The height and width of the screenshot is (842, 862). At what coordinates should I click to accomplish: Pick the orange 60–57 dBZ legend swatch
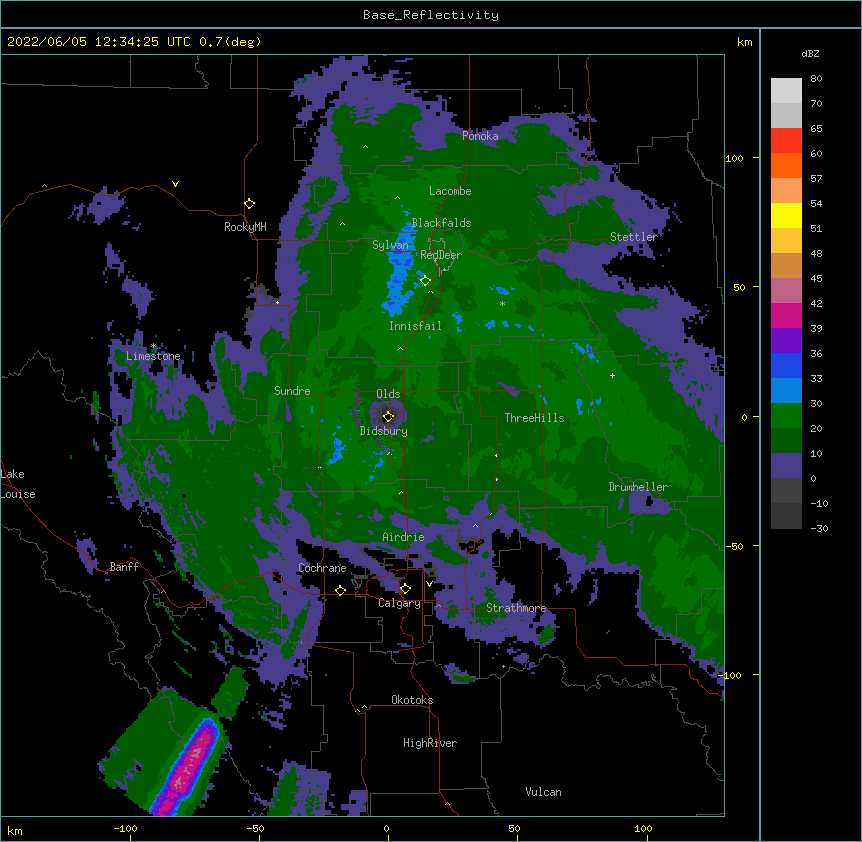coord(786,165)
